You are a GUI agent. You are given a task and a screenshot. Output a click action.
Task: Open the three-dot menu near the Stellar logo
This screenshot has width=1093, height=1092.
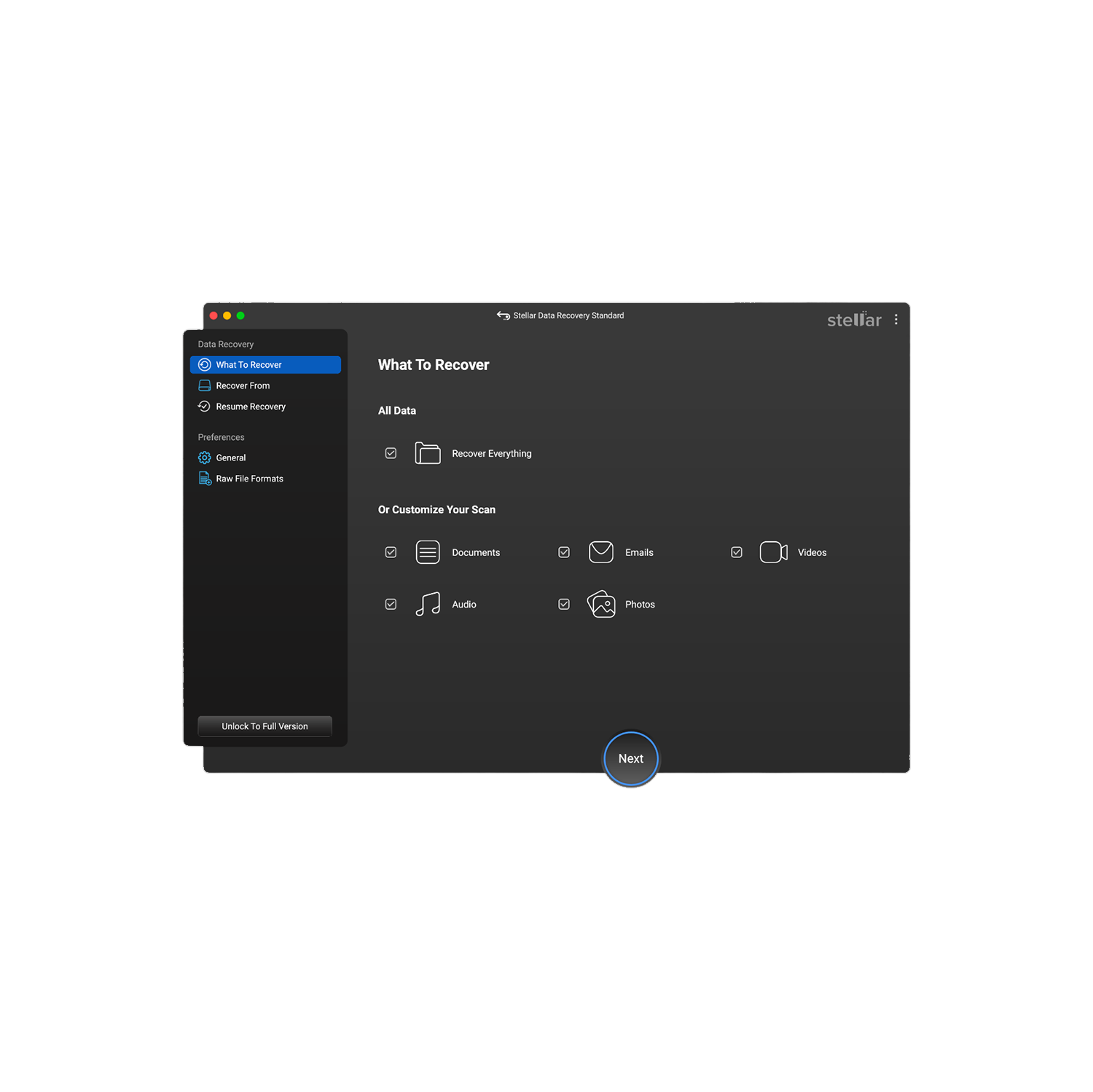tap(896, 319)
